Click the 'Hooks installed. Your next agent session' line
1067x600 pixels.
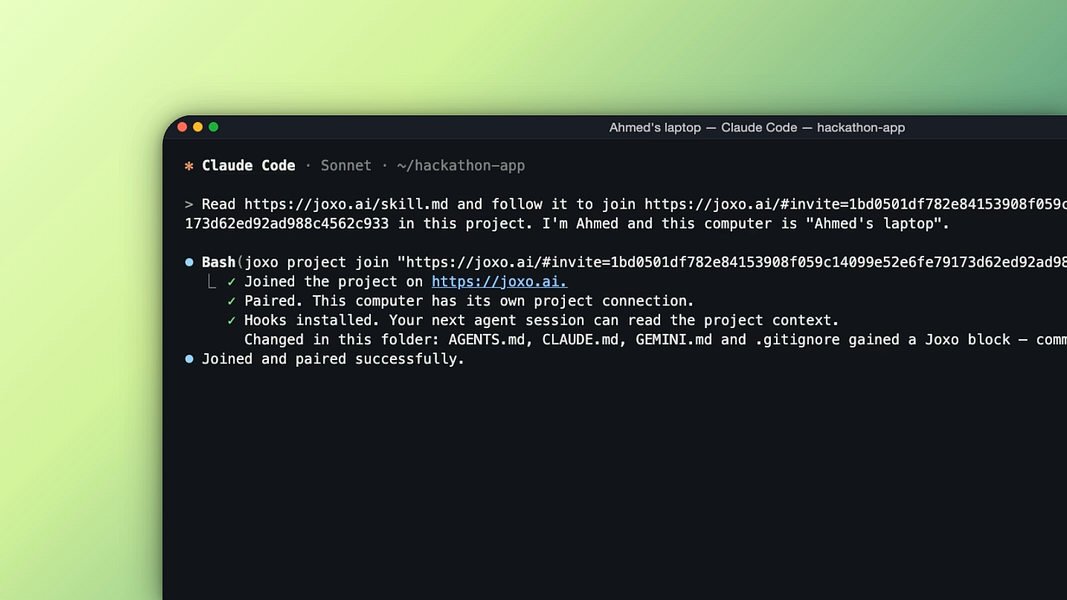(x=542, y=320)
